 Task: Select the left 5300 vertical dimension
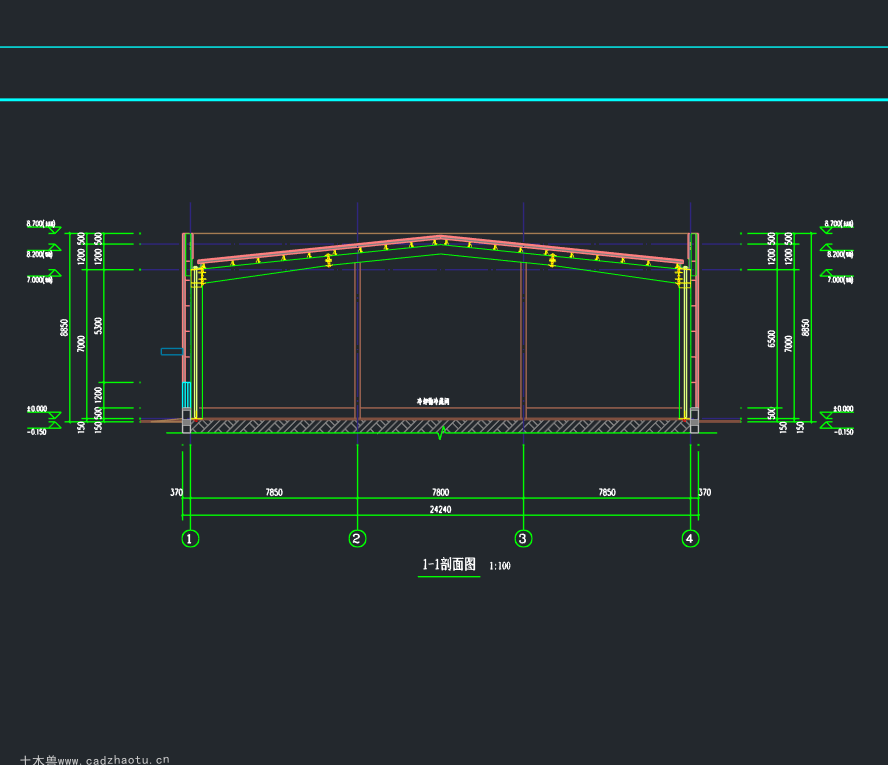click(99, 326)
